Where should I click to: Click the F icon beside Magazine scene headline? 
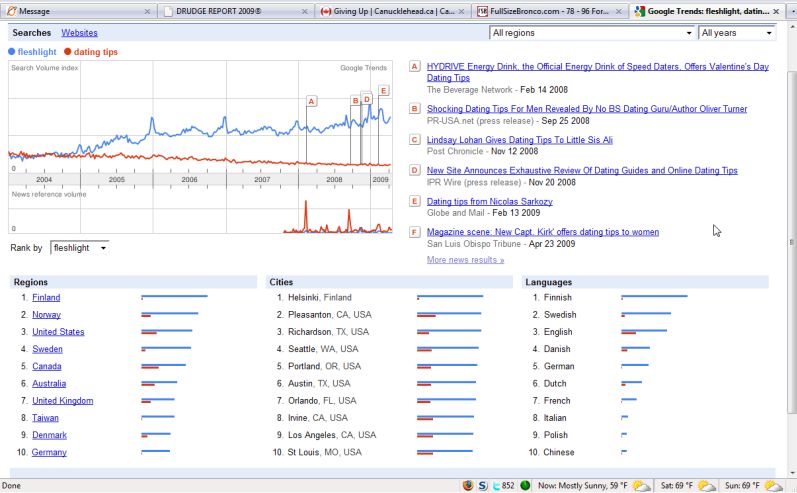tap(415, 232)
